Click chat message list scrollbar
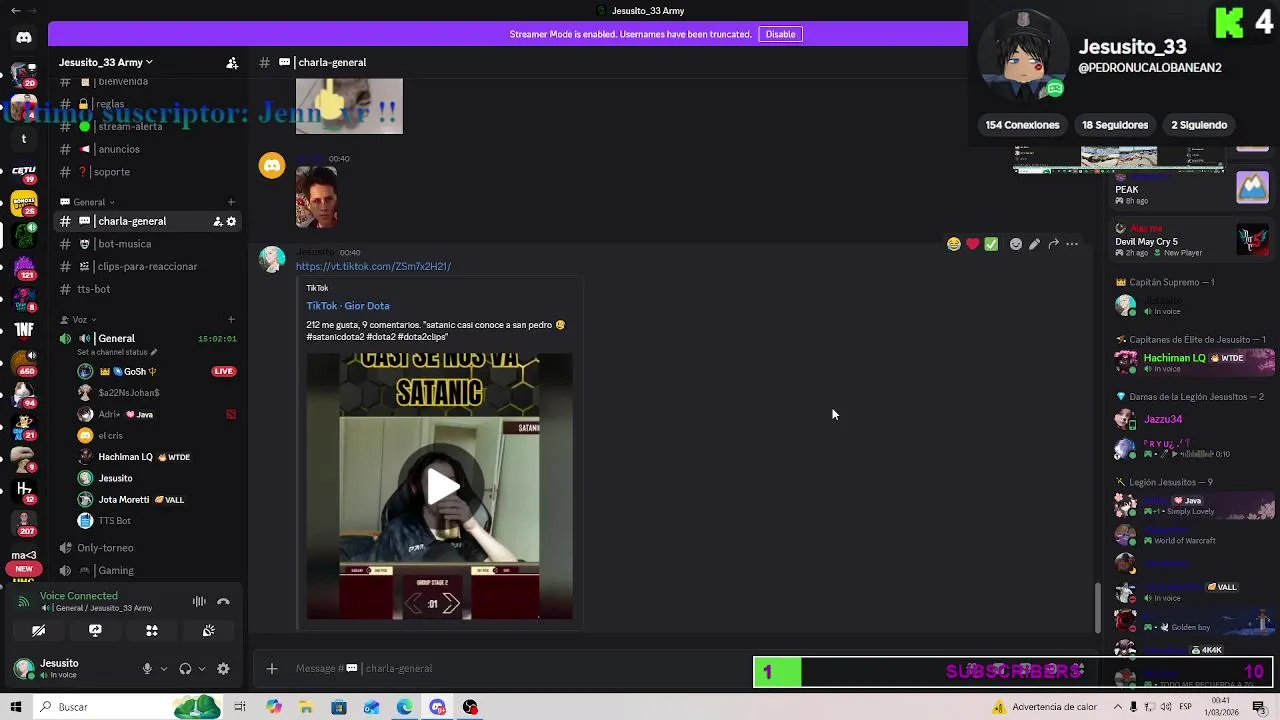 point(1098,608)
